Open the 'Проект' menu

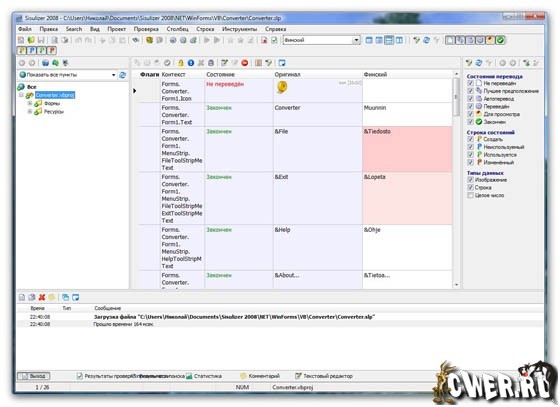point(116,29)
